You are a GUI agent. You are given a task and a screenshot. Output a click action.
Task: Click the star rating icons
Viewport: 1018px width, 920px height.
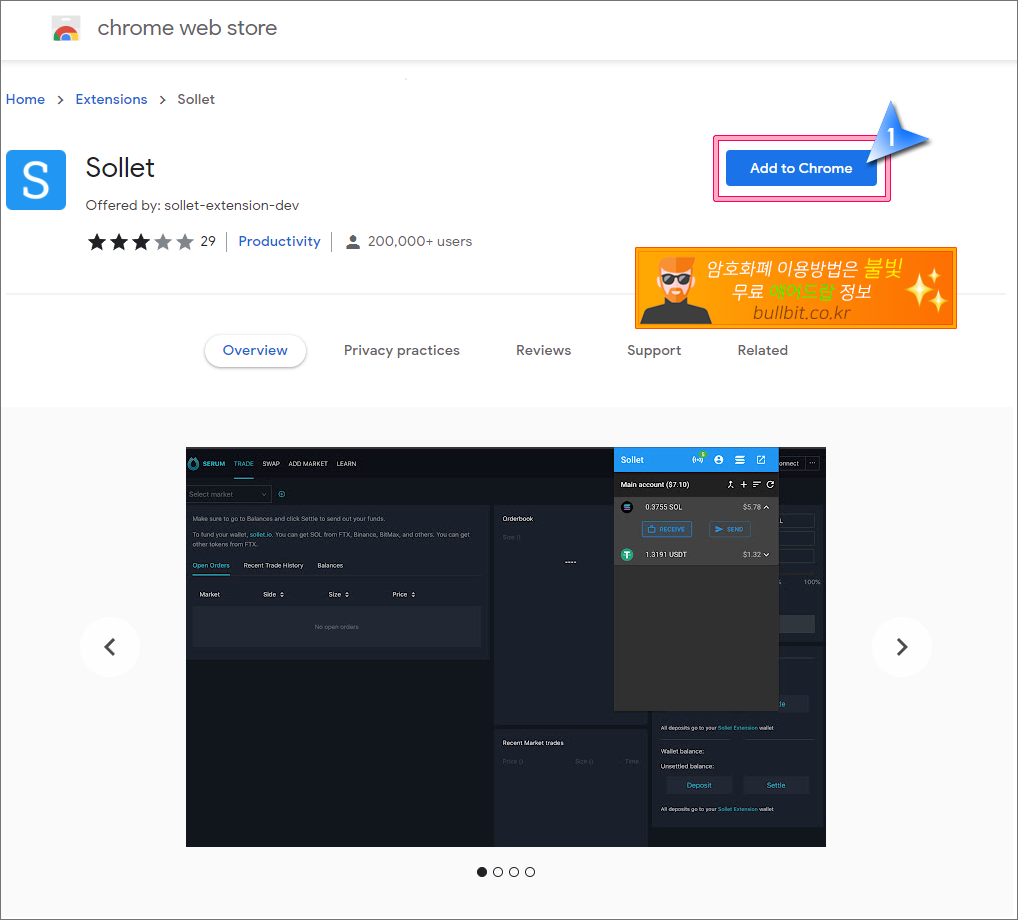tap(141, 242)
